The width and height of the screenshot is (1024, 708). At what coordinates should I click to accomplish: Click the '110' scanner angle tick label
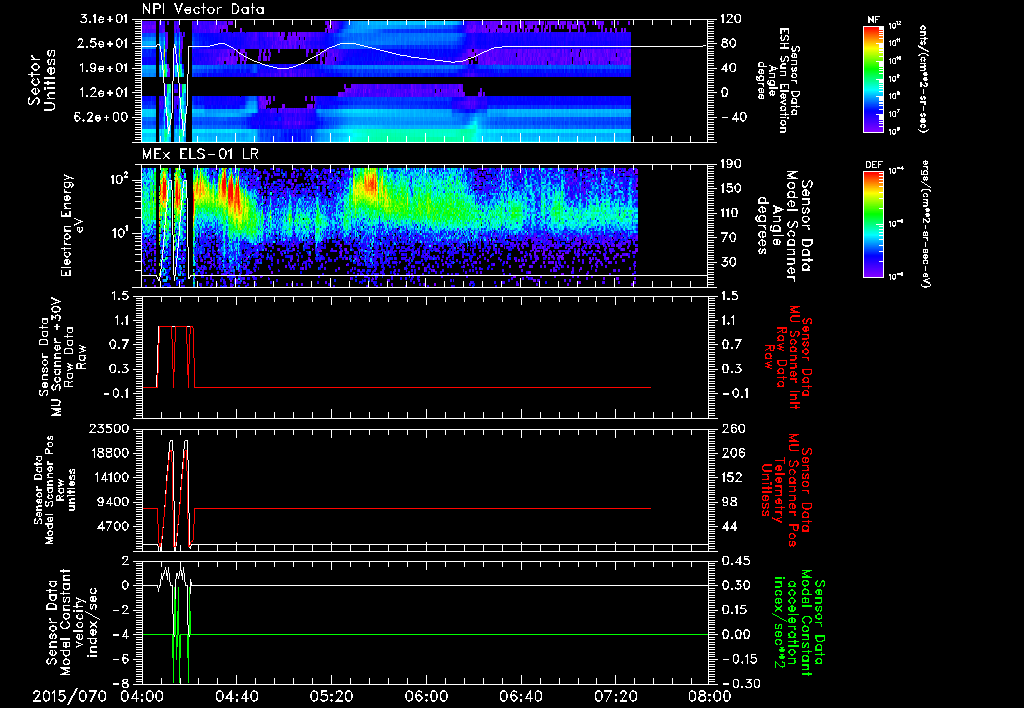click(731, 213)
